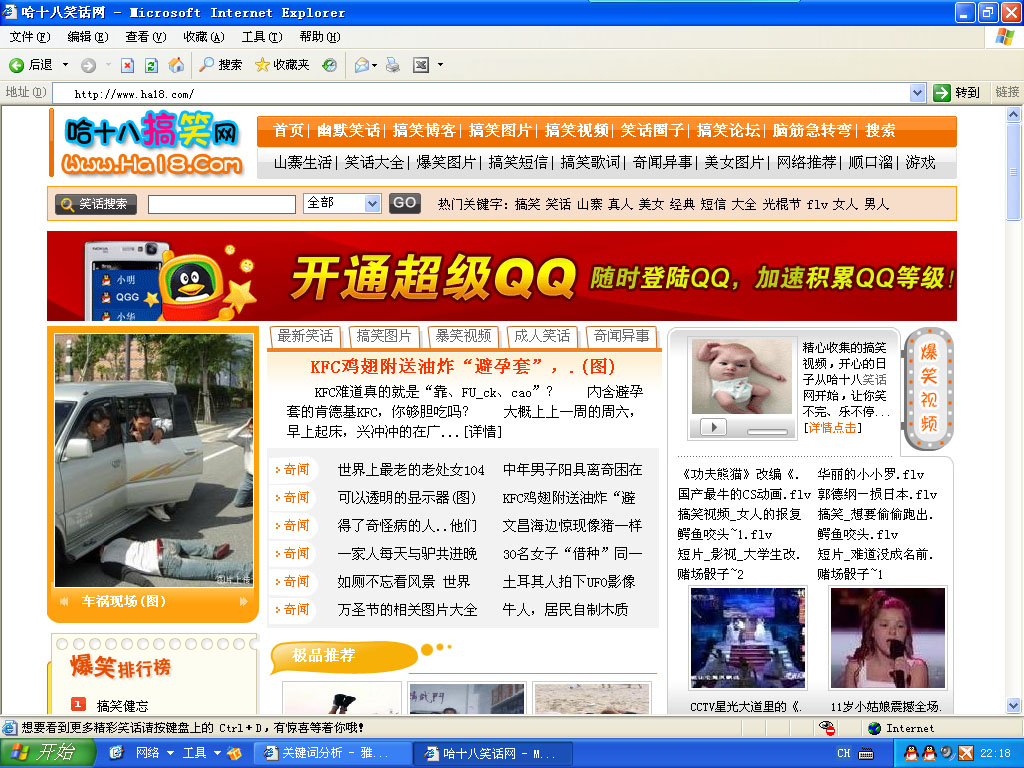1024x768 pixels.
Task: Switch to the 最新笑话 tab
Action: [305, 336]
